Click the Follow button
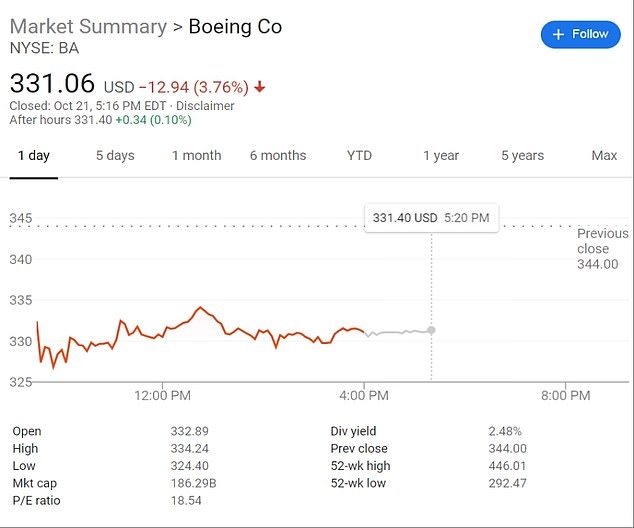 [x=580, y=34]
